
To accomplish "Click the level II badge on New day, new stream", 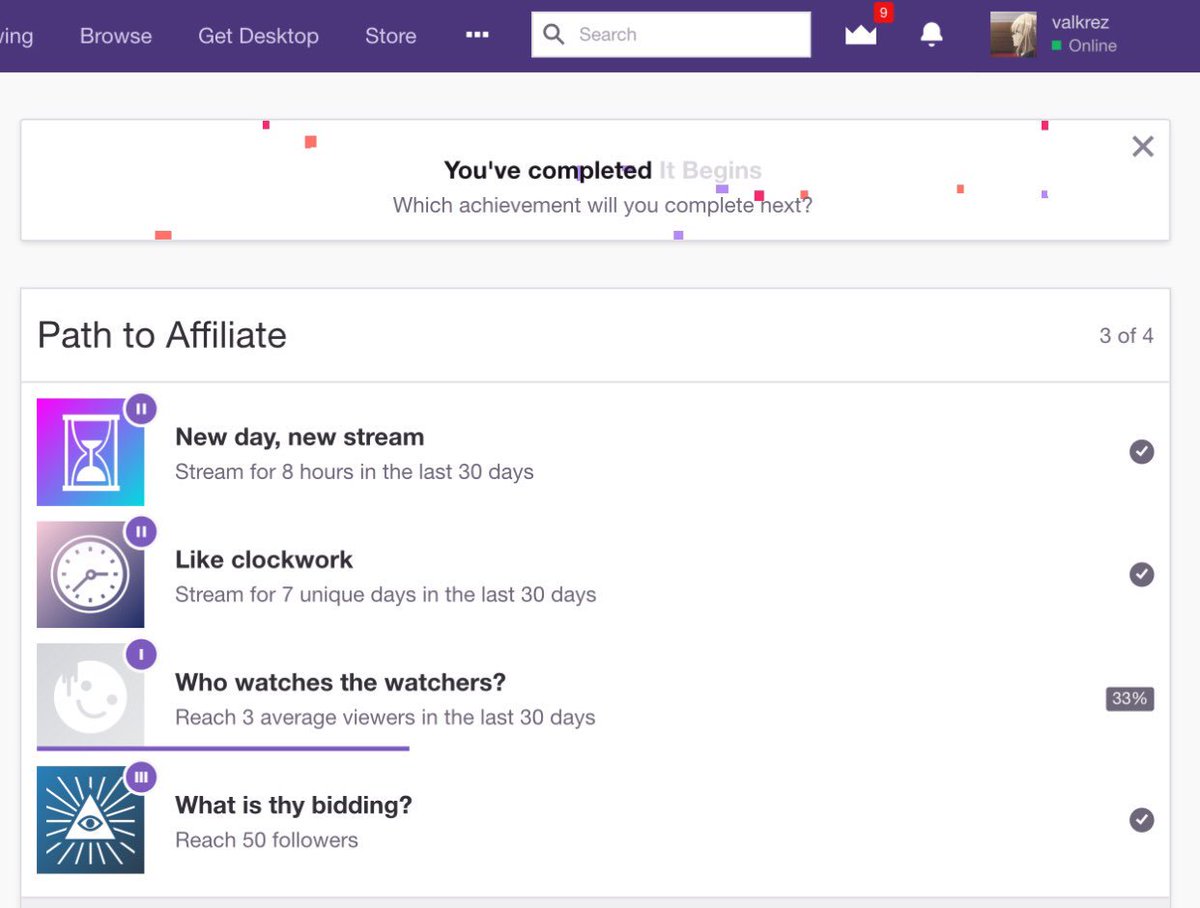I will pos(141,408).
